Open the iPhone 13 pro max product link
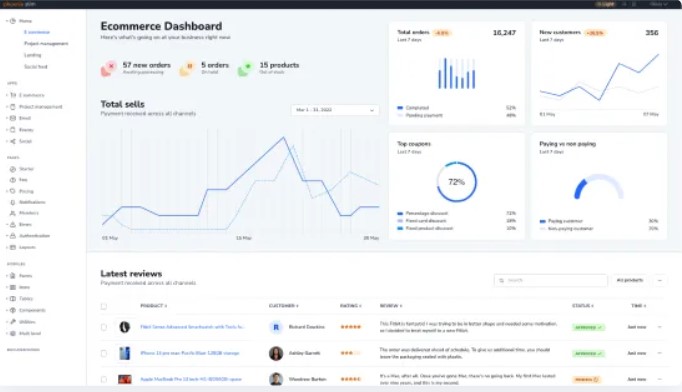This screenshot has width=682, height=392. 190,353
